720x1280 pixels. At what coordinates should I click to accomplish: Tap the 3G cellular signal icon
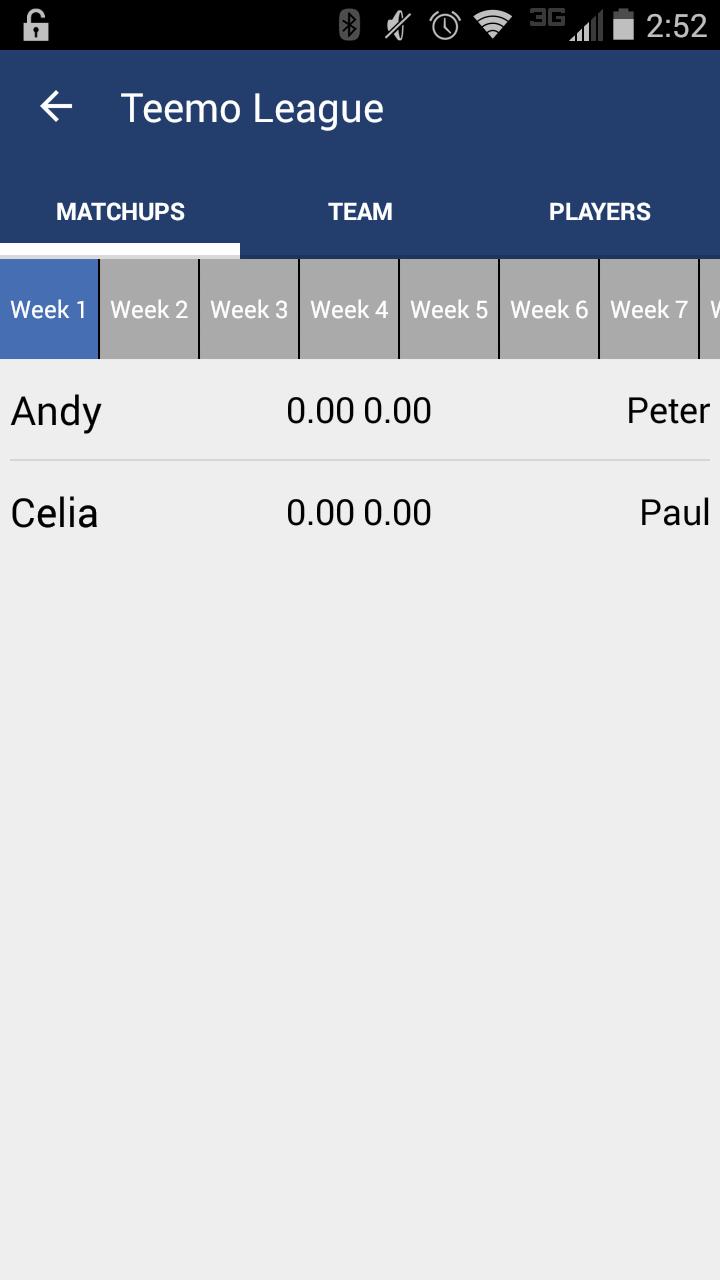pyautogui.click(x=567, y=25)
